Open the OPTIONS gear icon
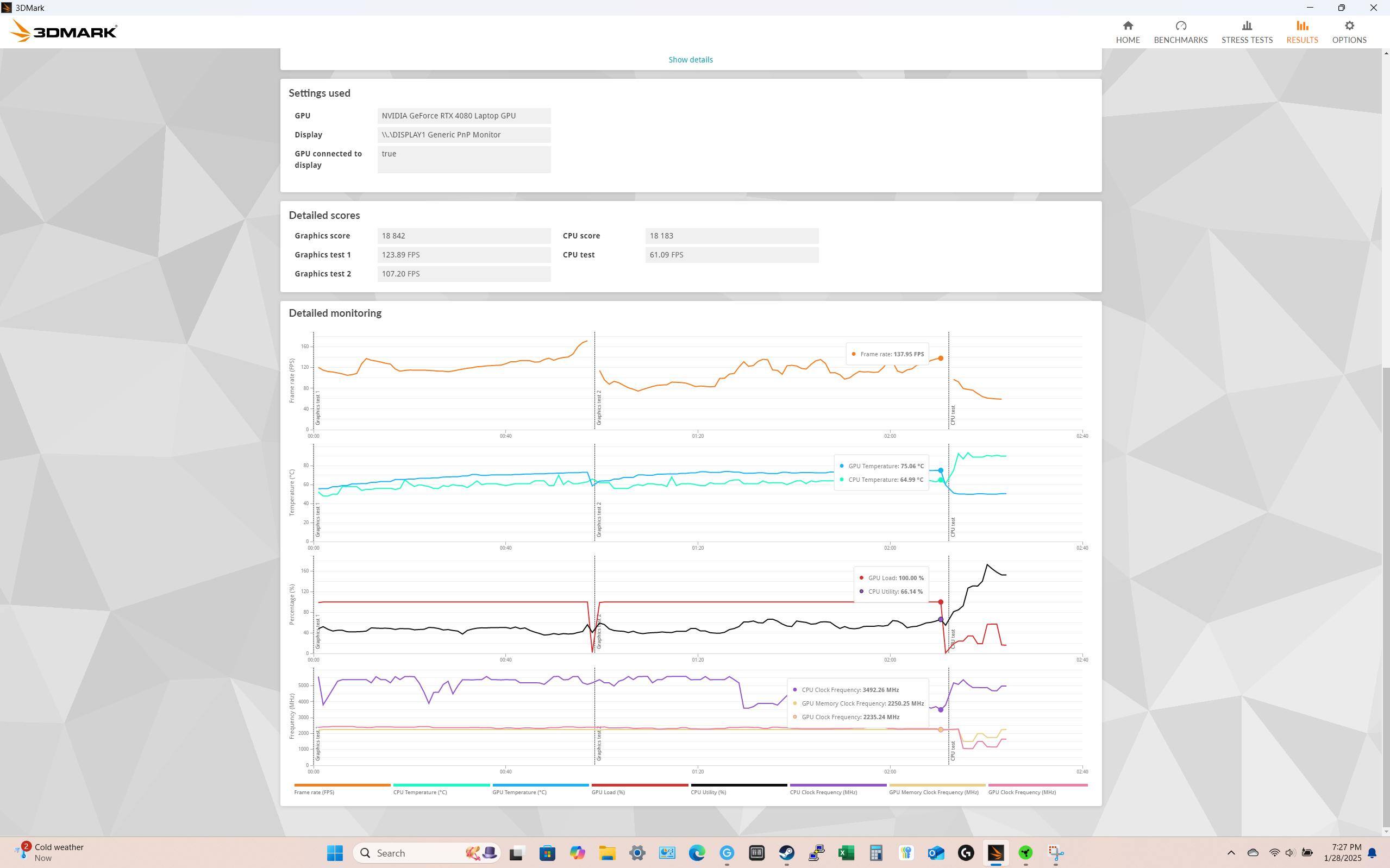Screen dimensions: 1390x868 pos(1349,26)
